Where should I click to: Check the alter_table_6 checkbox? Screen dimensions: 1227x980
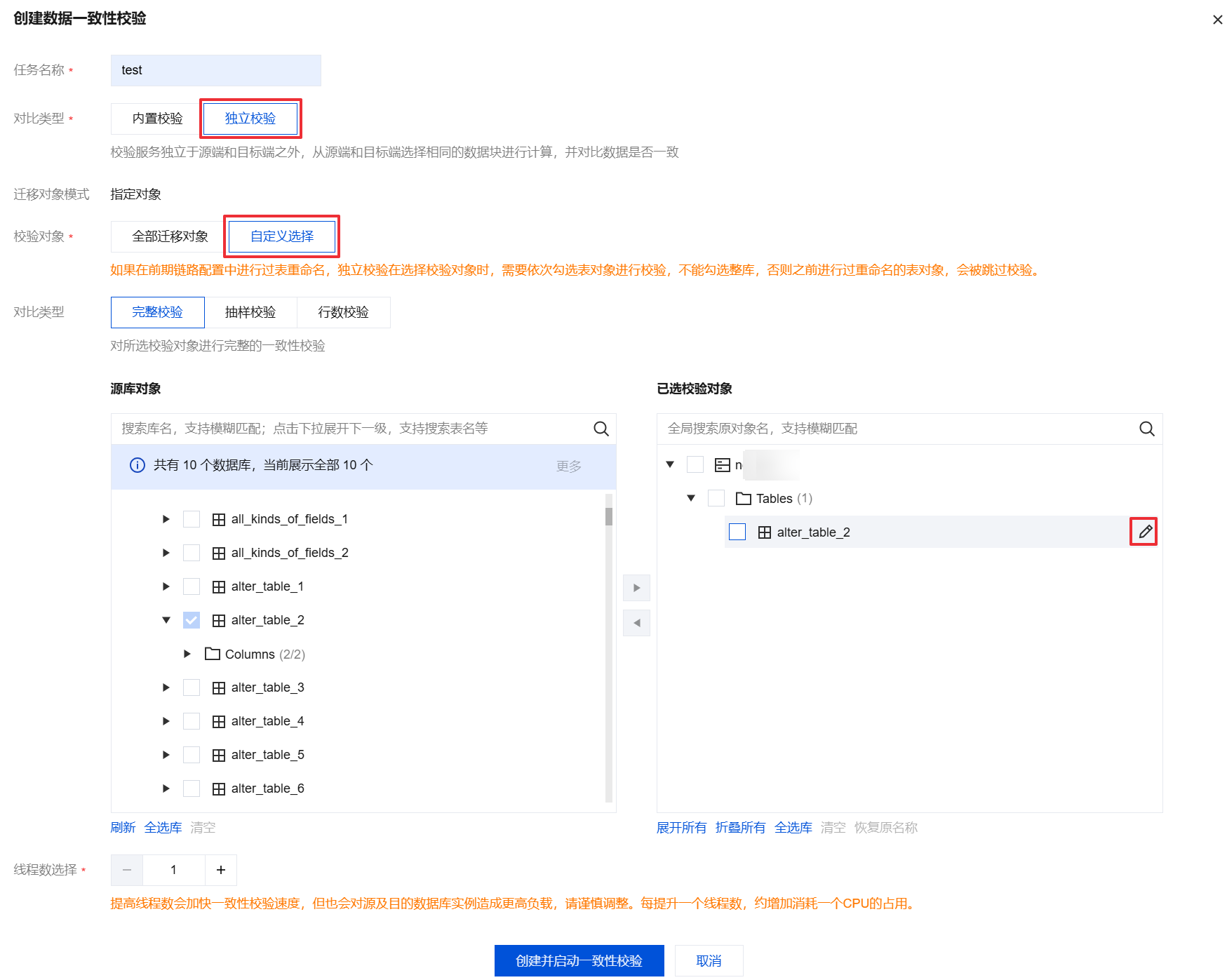point(192,788)
